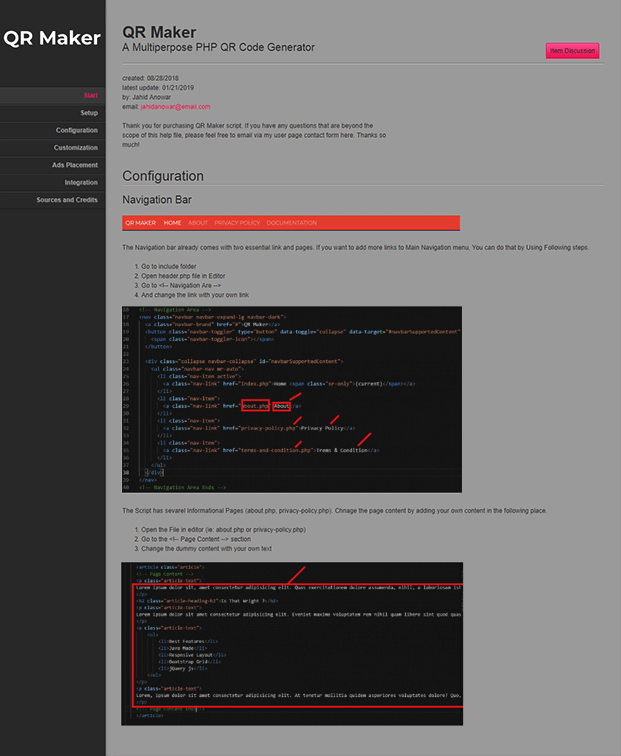Click DOCUMENTATION in the navbar preview
Image resolution: width=621 pixels, height=756 pixels.
tap(291, 223)
